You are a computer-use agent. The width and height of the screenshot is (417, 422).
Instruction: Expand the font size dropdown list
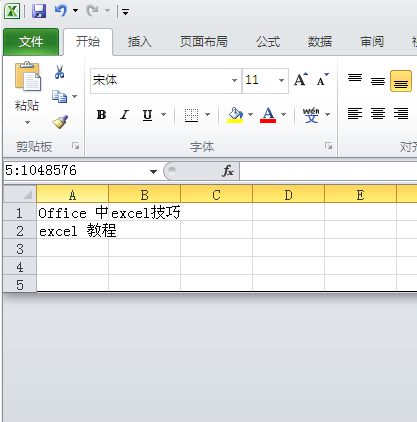point(282,80)
